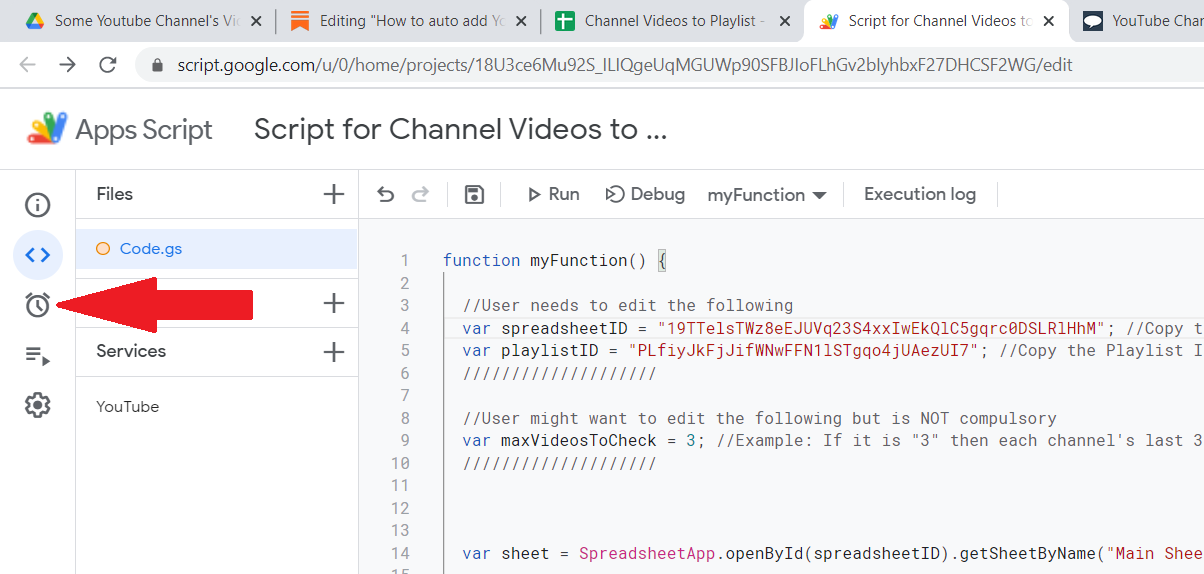Click the 'NOT compulsory' comment line

760,418
